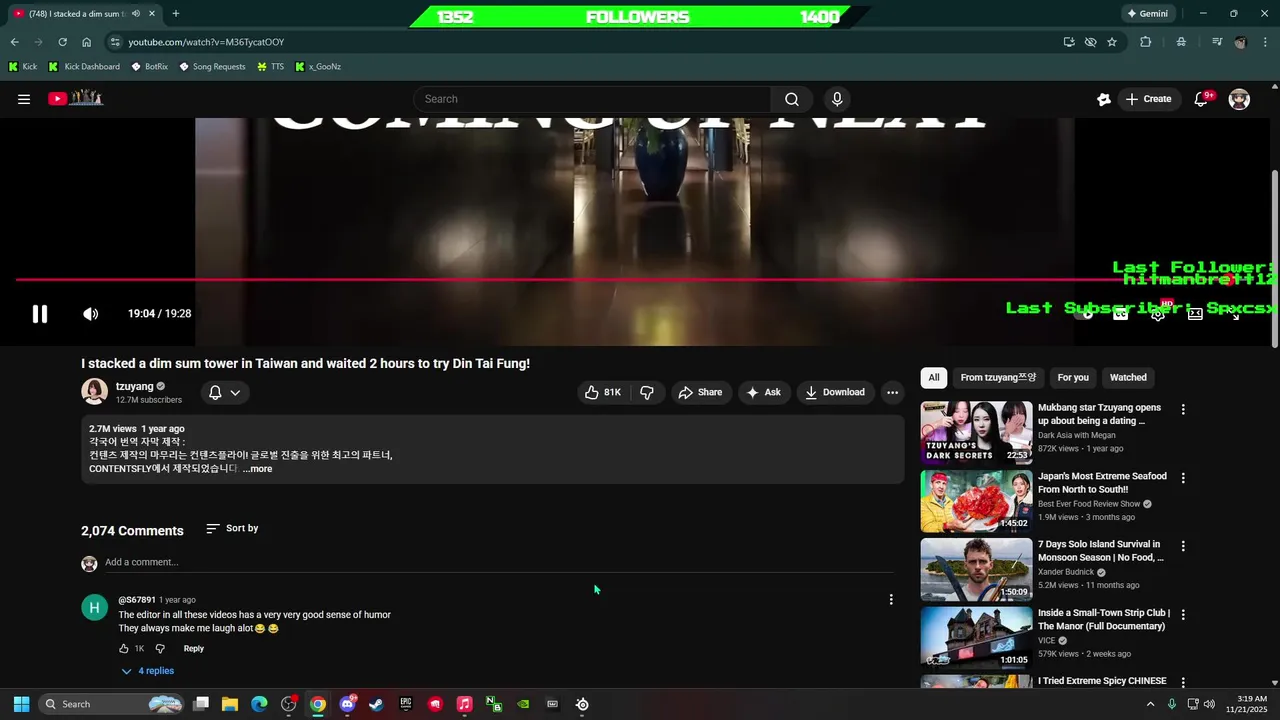Mute the video volume icon
Viewport: 1280px width, 720px height.
pyautogui.click(x=90, y=314)
